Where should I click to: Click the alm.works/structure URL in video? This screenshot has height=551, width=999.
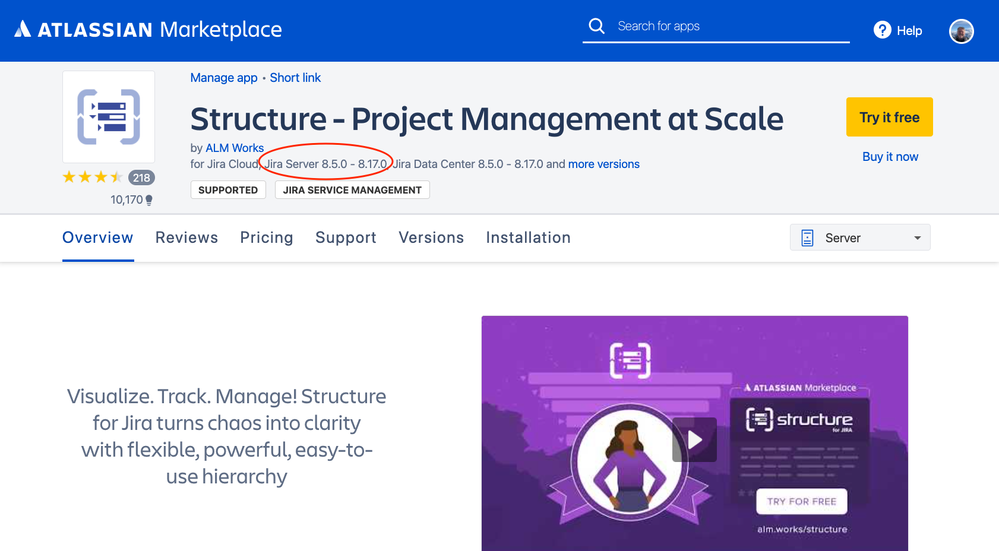802,529
